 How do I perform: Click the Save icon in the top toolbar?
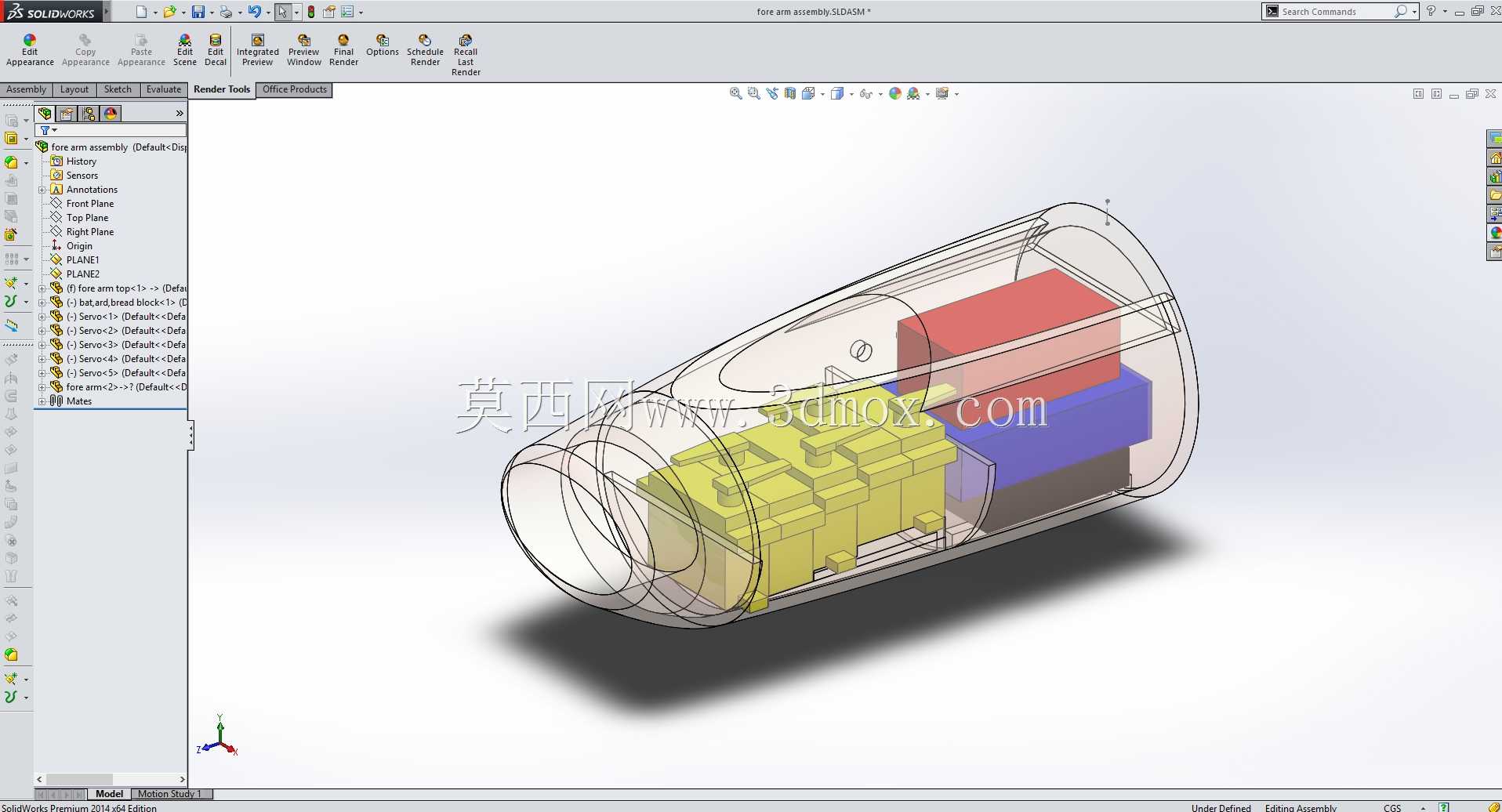pos(198,12)
